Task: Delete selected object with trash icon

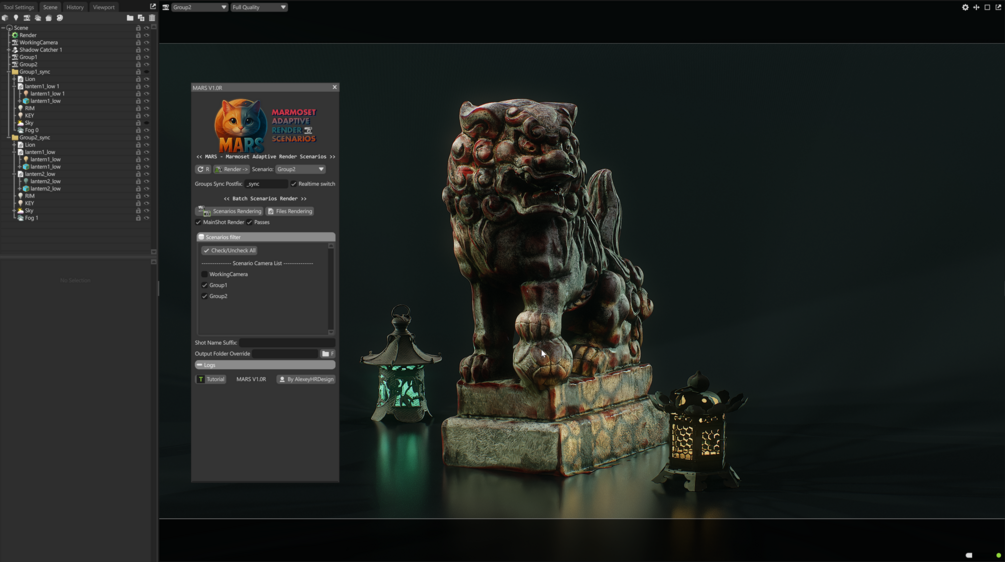Action: pyautogui.click(x=152, y=18)
